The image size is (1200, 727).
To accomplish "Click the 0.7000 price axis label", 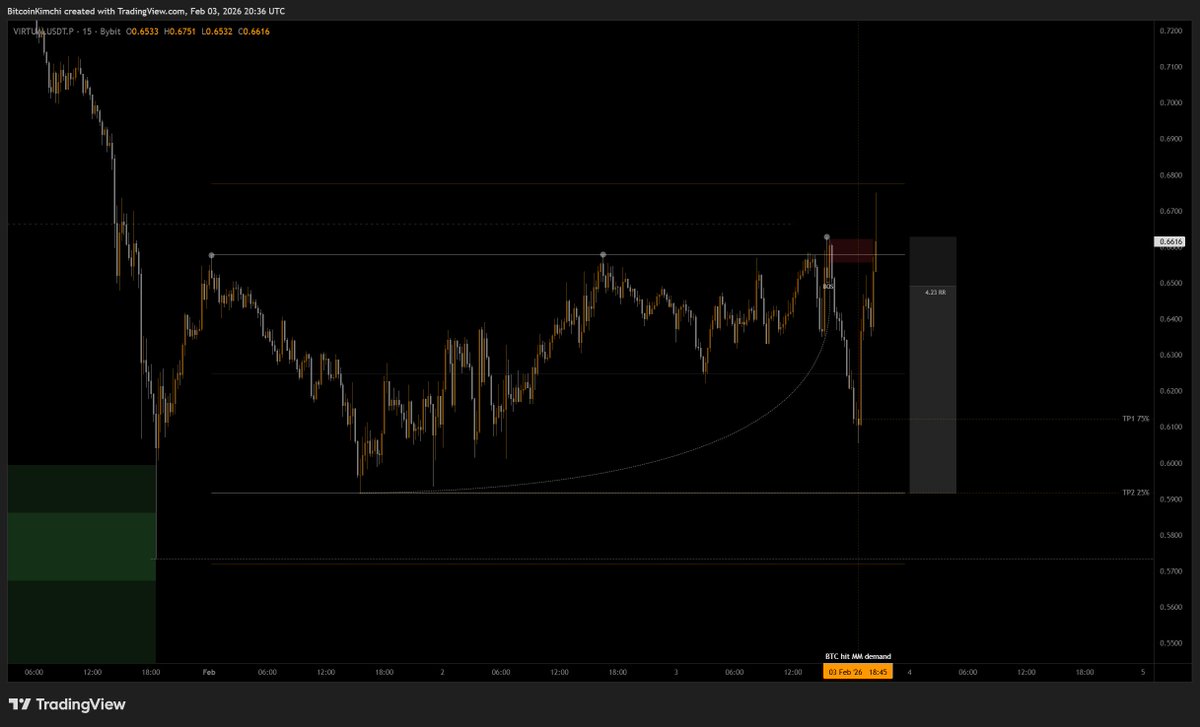I will tap(1171, 102).
